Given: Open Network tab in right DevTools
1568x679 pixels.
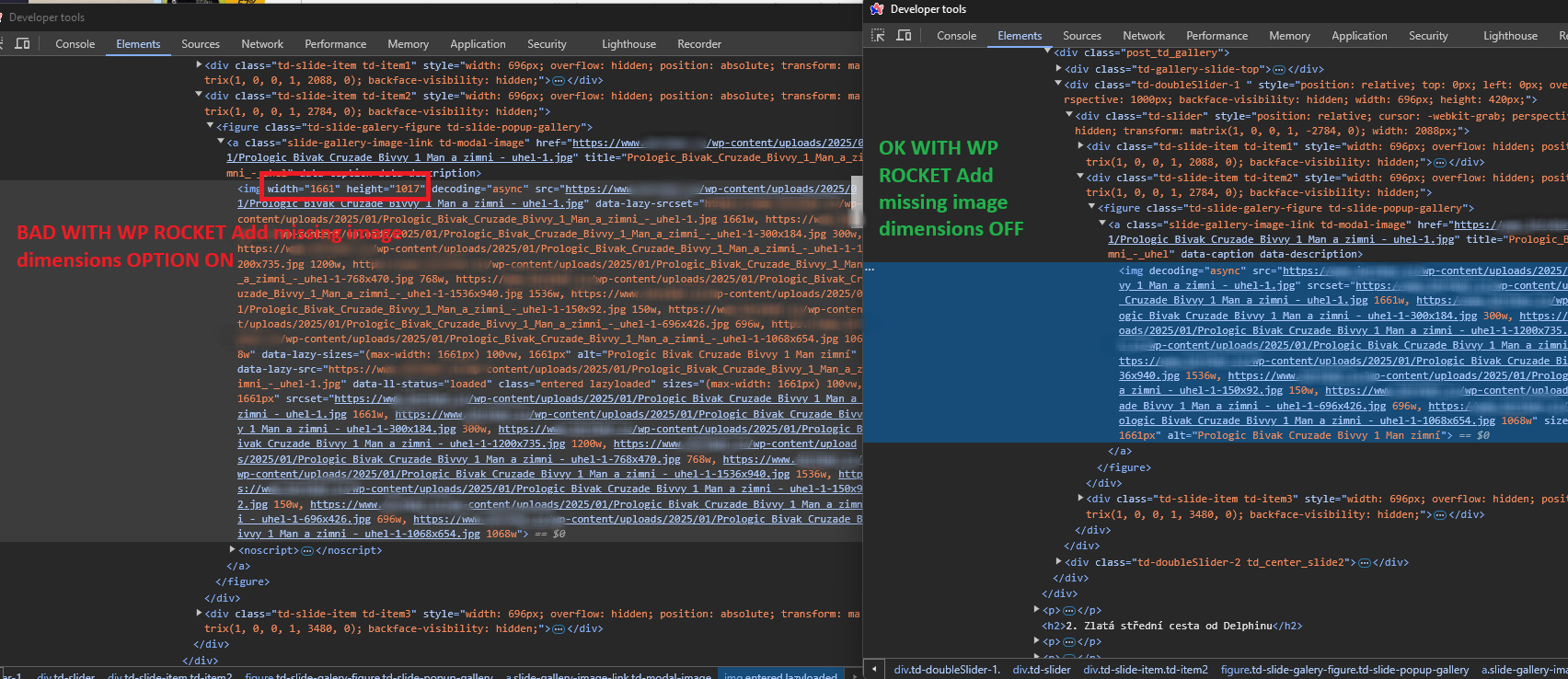Looking at the screenshot, I should point(1144,36).
